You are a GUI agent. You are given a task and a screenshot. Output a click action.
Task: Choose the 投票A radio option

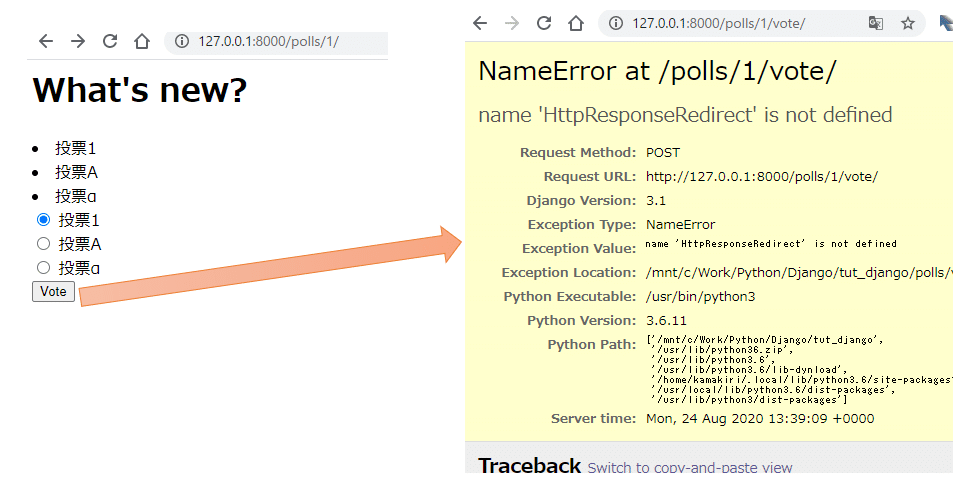43,243
